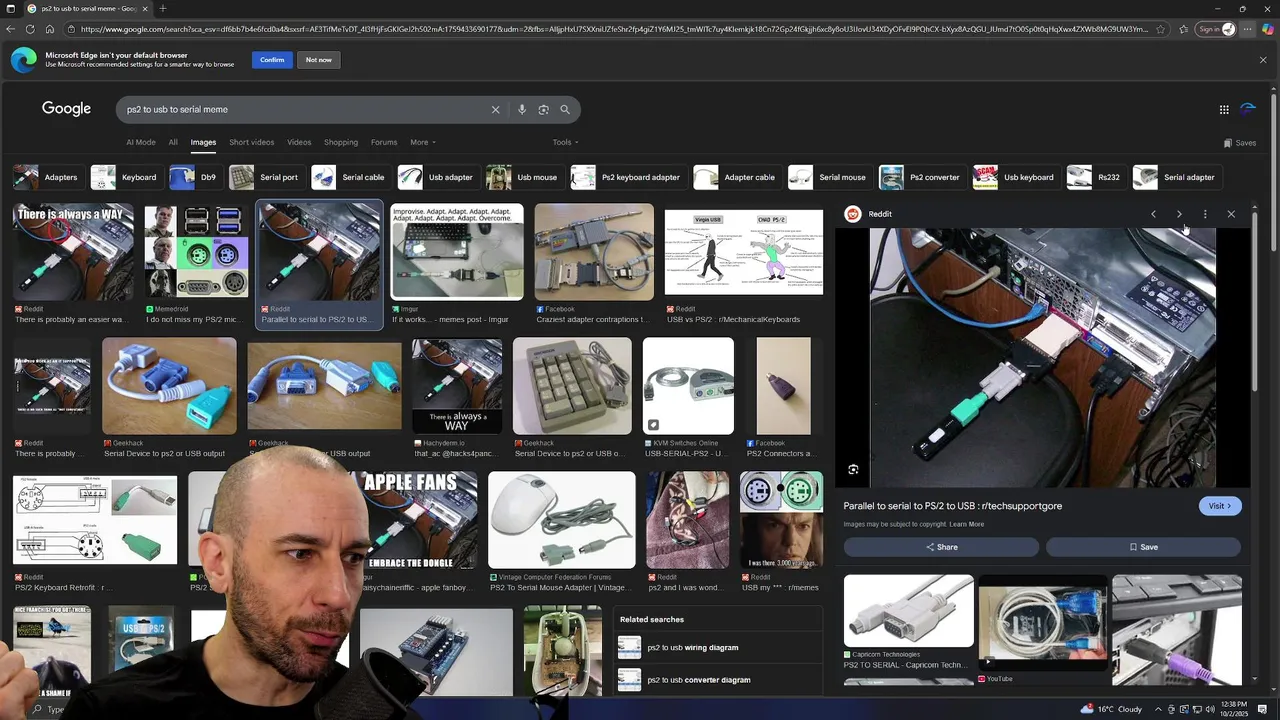Open the Copilot sidebar icon

point(1268,29)
